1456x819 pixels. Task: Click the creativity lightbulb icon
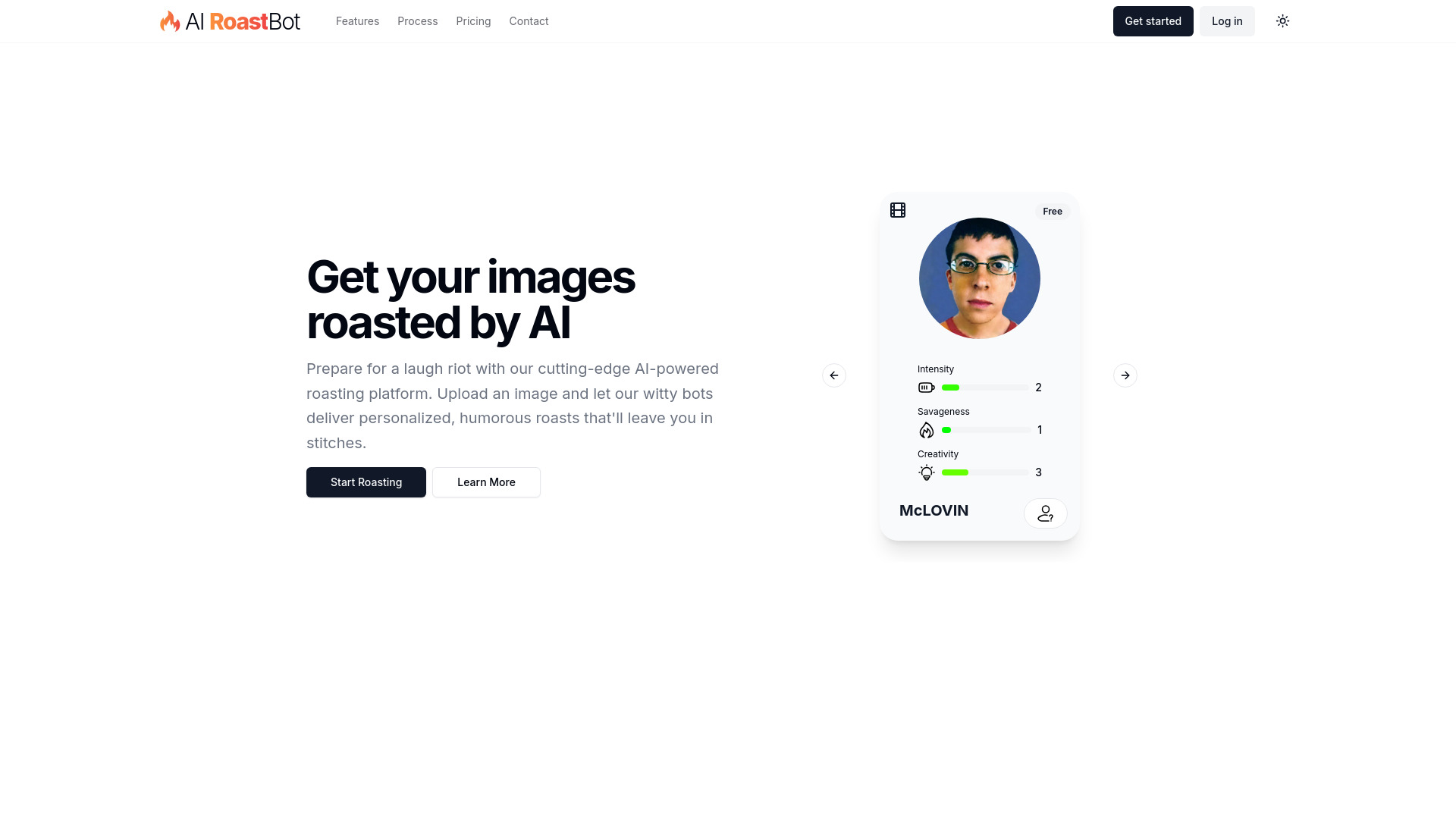click(x=926, y=472)
